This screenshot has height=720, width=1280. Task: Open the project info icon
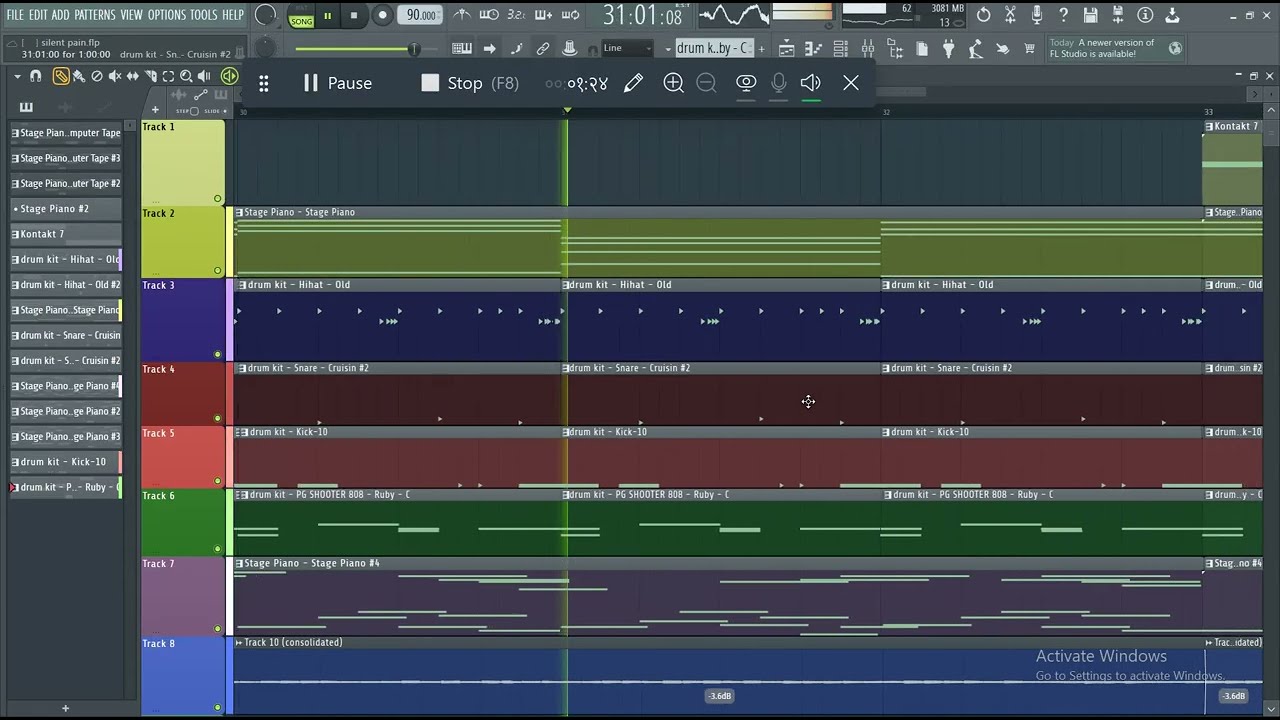click(x=1145, y=15)
